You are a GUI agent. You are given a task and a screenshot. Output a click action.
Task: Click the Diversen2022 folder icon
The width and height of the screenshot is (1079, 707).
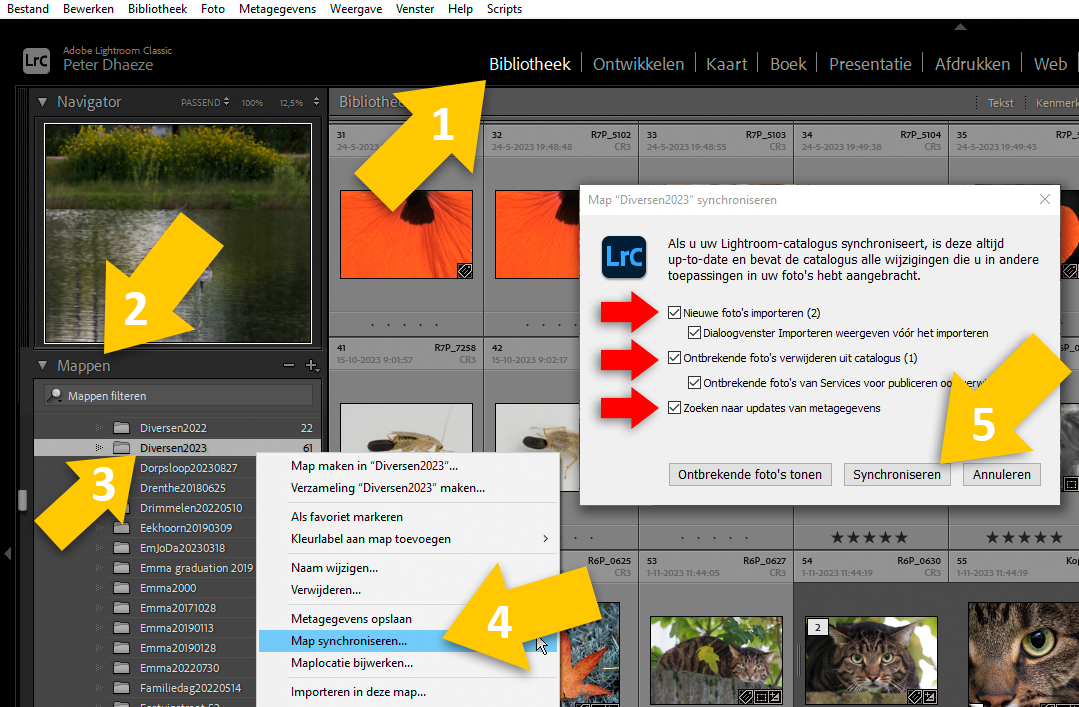tap(122, 428)
